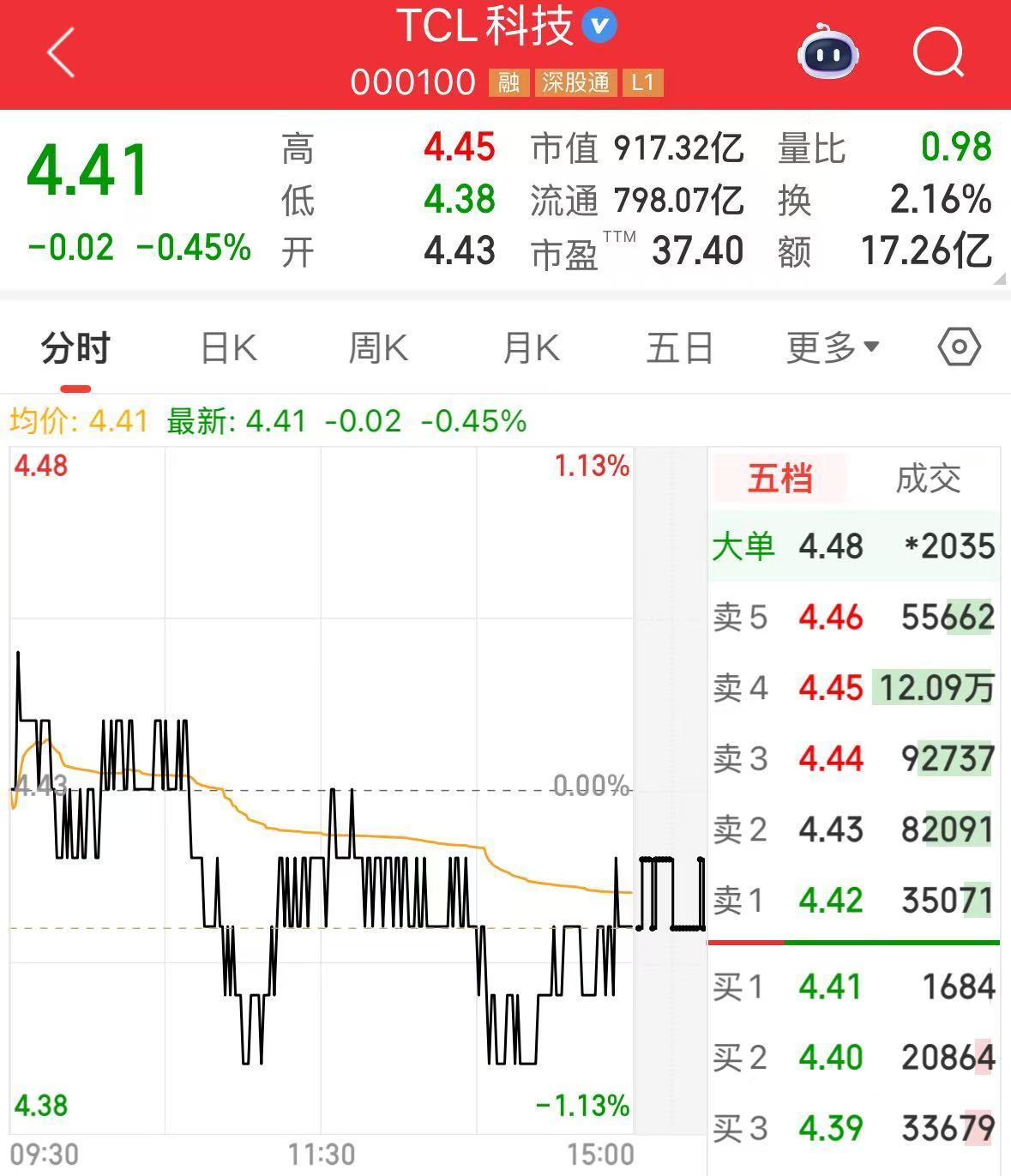The width and height of the screenshot is (1011, 1176).
Task: Tap the 11:30 time axis label
Action: point(322,1155)
